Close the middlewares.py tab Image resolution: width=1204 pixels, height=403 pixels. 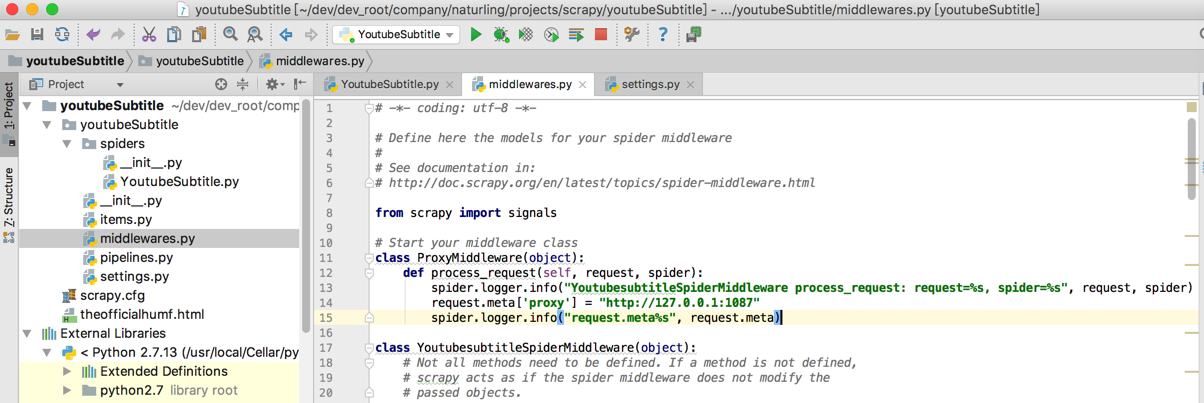583,85
